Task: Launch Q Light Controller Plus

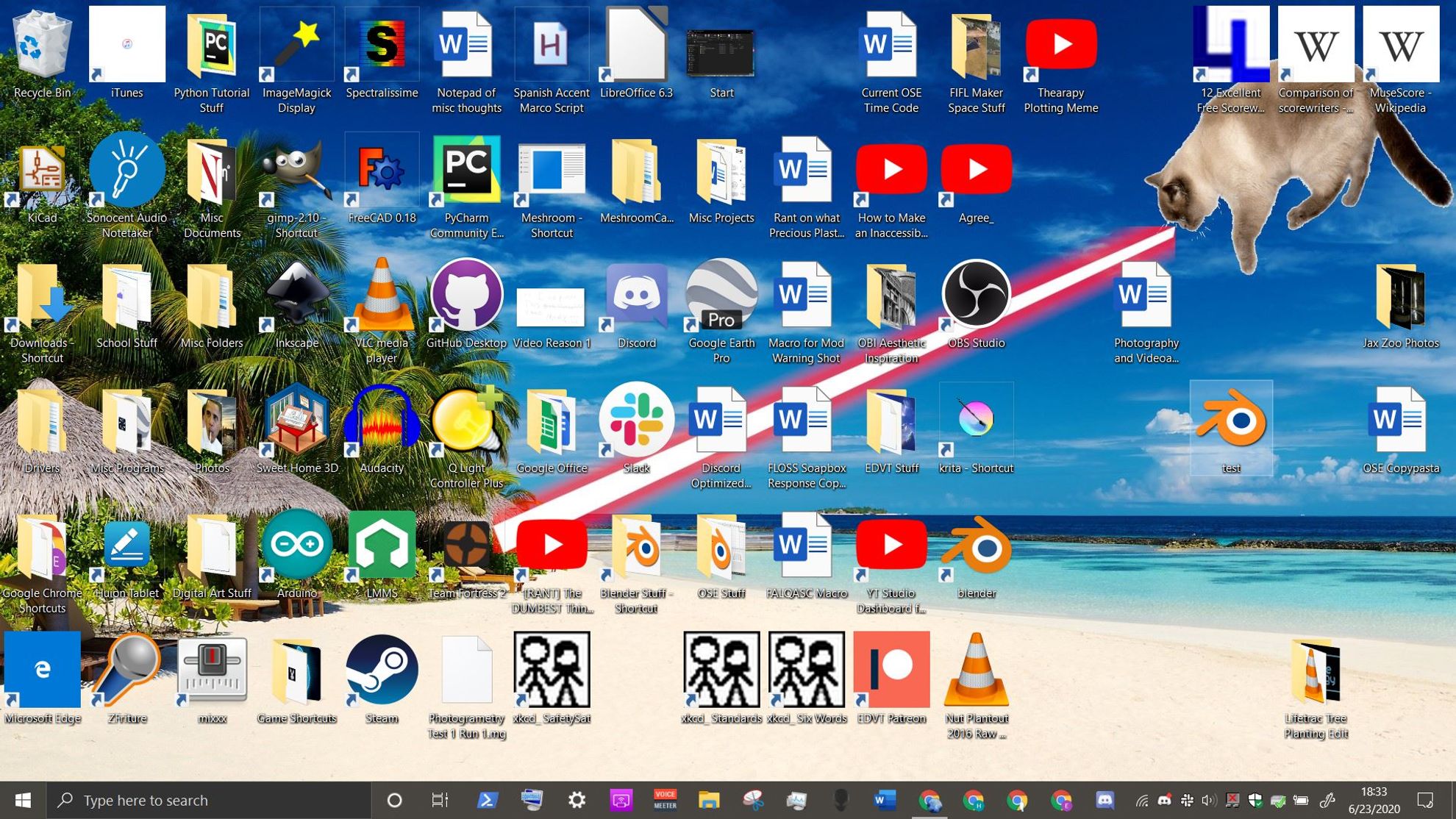Action: 466,421
